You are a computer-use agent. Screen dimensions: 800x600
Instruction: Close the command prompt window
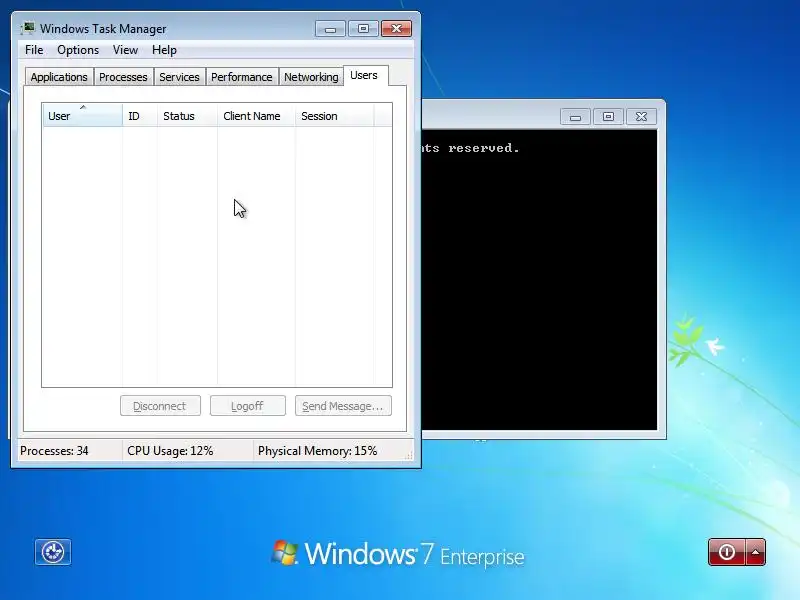tap(641, 117)
